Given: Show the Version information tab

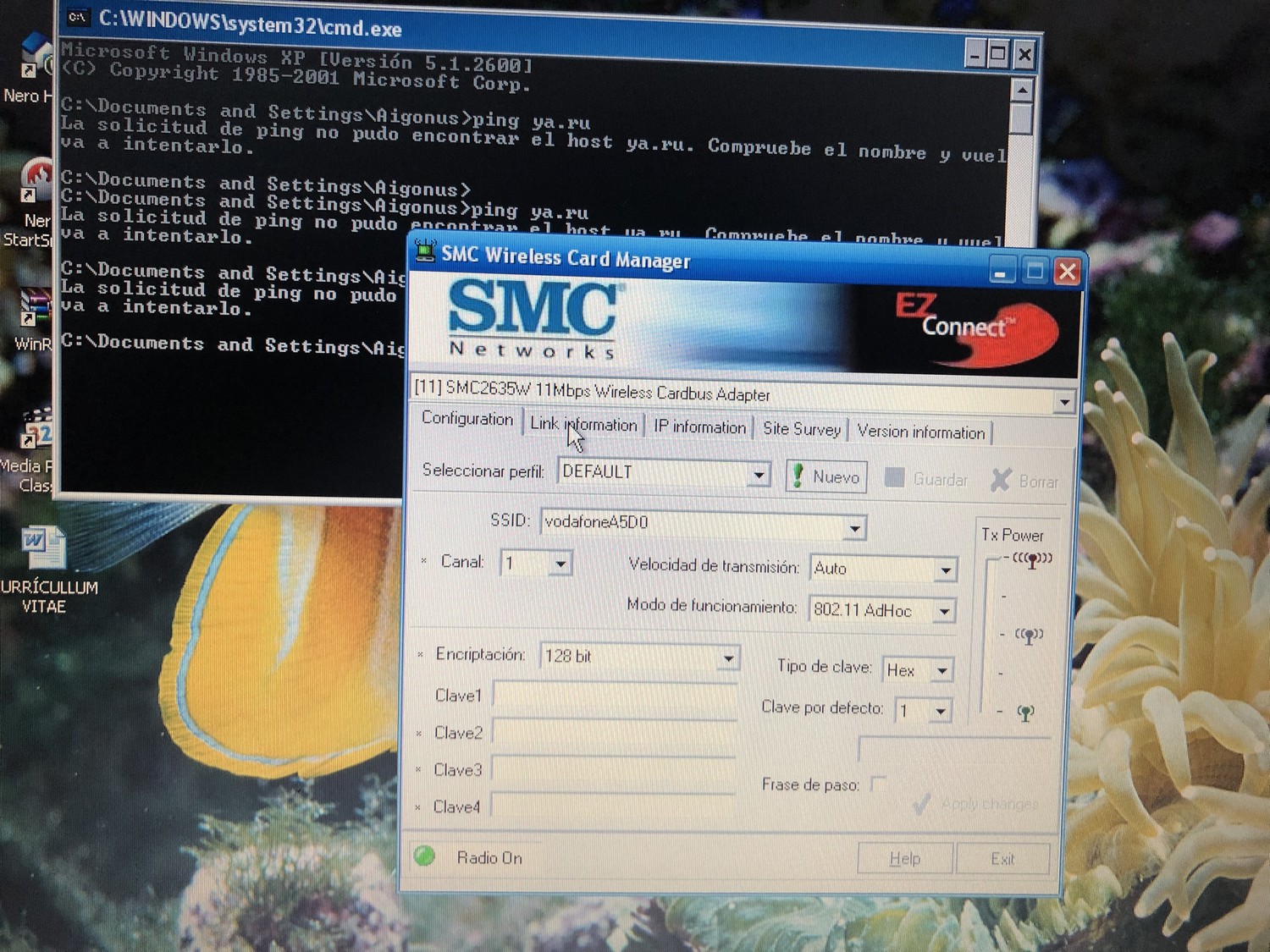Looking at the screenshot, I should [921, 432].
